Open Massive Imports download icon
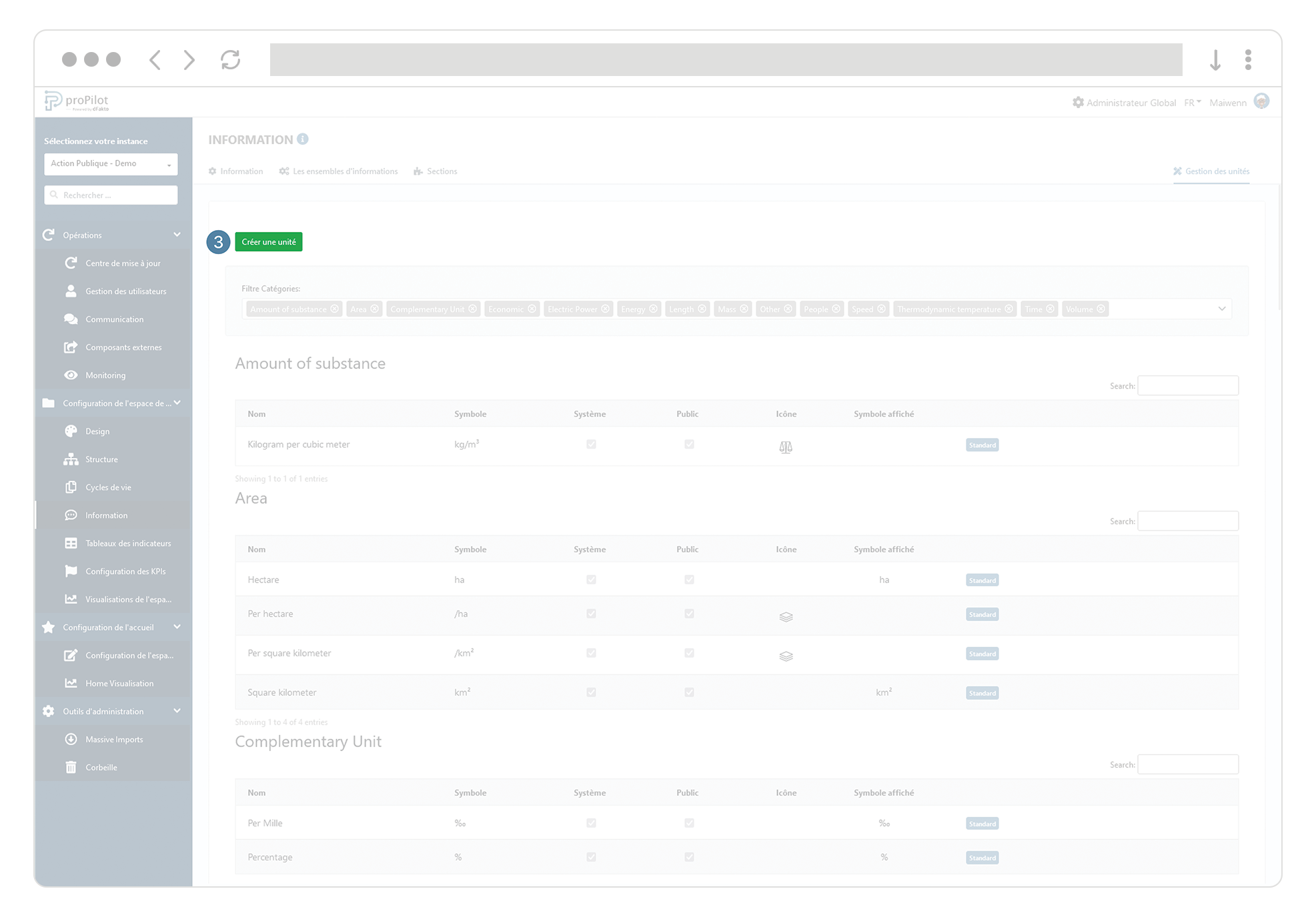The height and width of the screenshot is (923, 1316). coord(71,739)
